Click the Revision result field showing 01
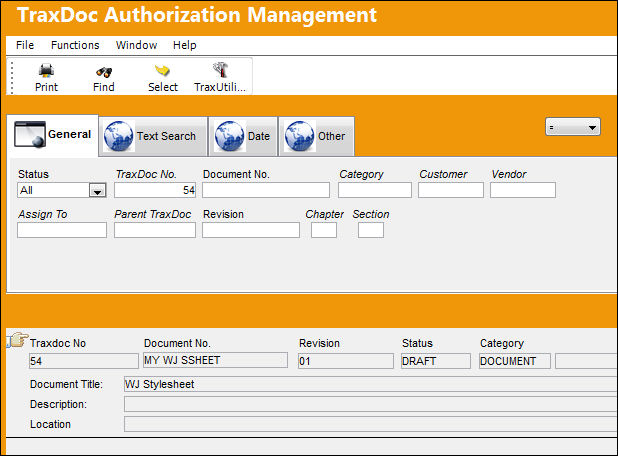The width and height of the screenshot is (618, 456). 346,361
